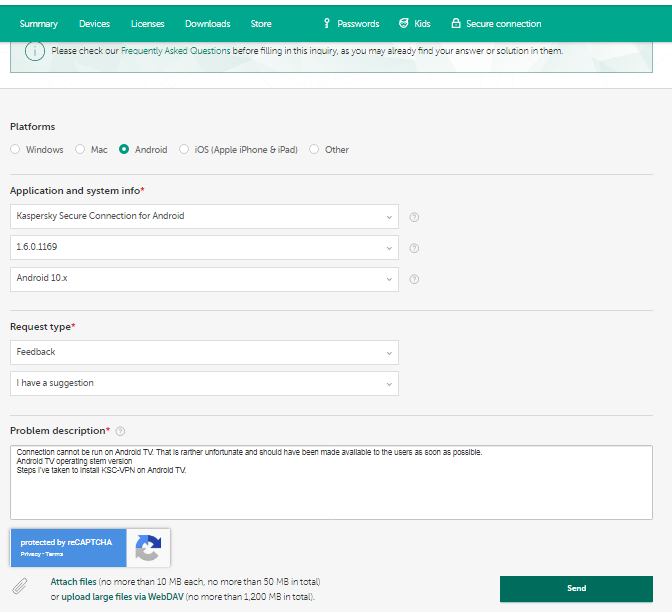Click help icon beside the version dropdown
This screenshot has height=614, width=672.
pos(414,248)
